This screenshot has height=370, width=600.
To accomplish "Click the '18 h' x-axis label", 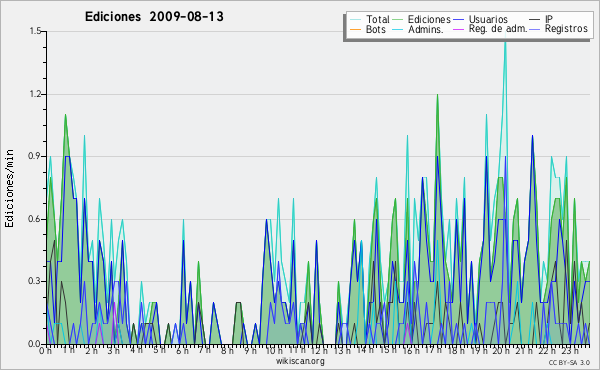I will coord(456,351).
